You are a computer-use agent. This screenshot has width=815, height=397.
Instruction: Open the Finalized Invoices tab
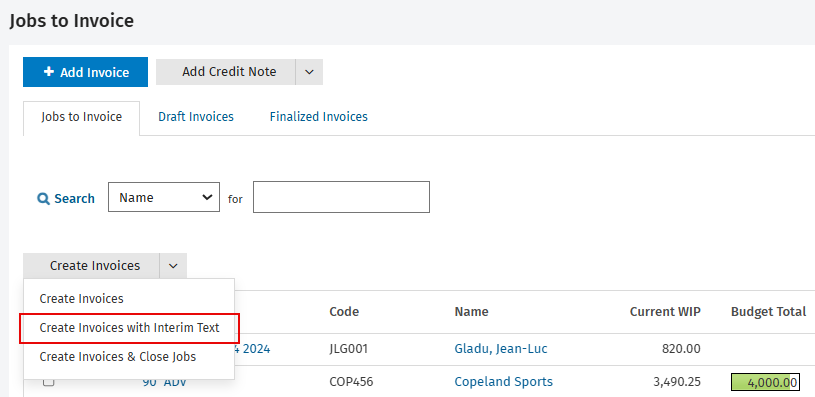(x=319, y=117)
